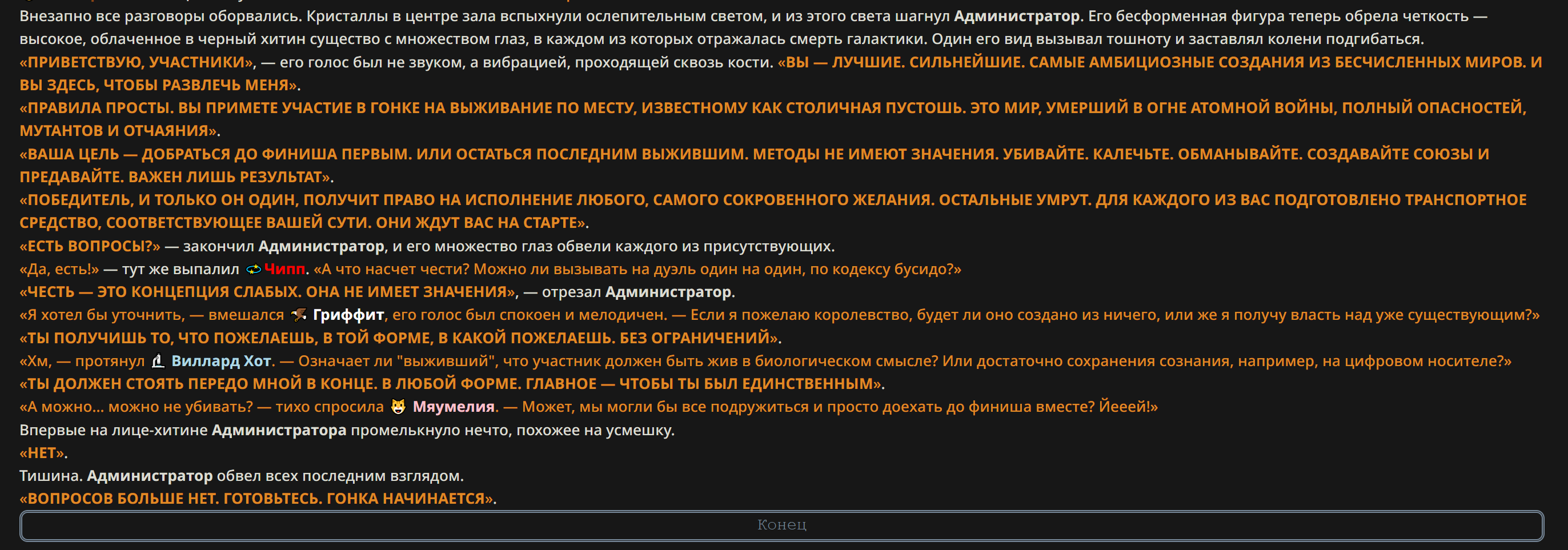Screen dimensions: 1568x550
Task: Click the line «НЕТ»
Action: [x=44, y=453]
